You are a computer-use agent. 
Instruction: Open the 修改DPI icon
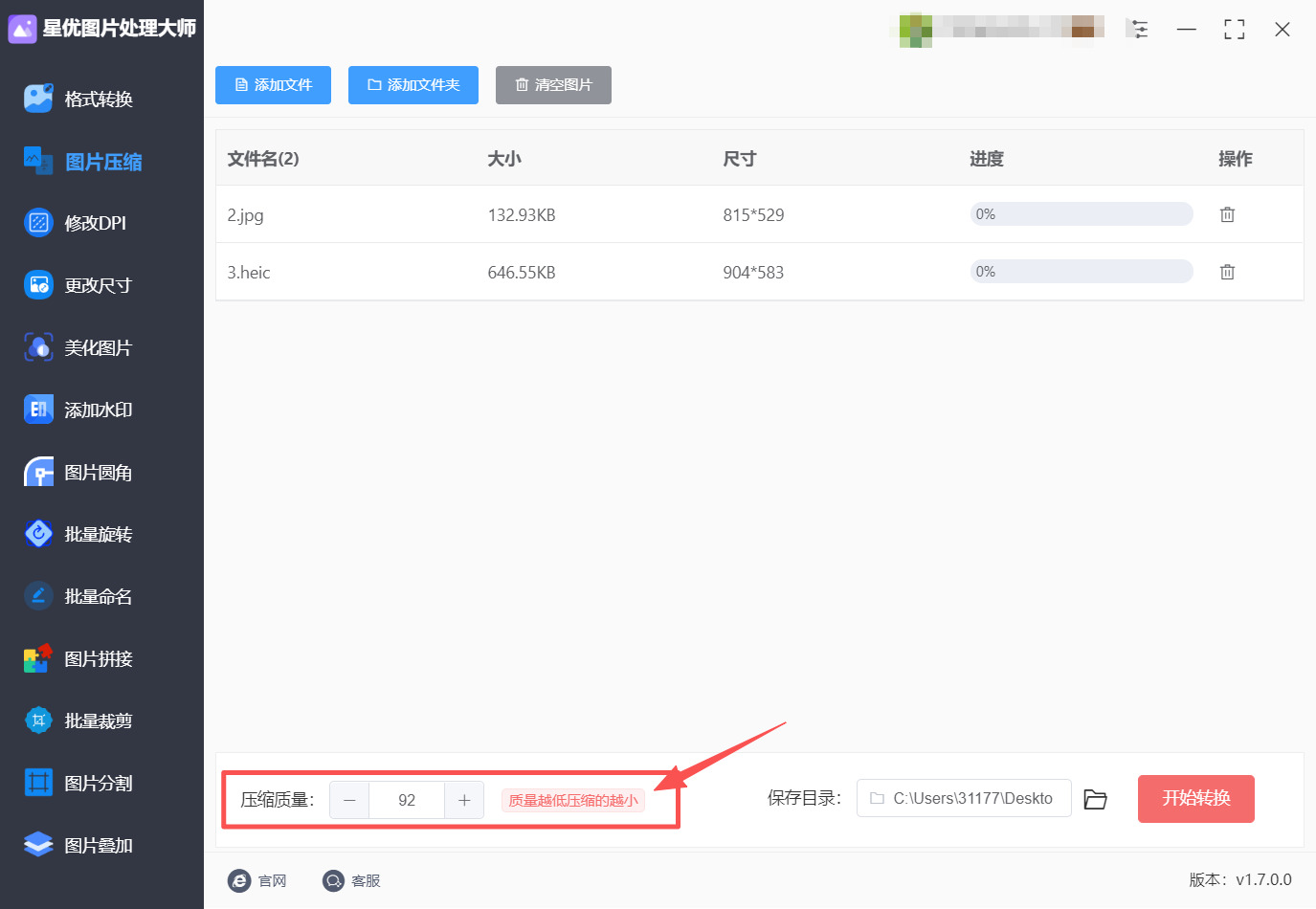(x=38, y=223)
